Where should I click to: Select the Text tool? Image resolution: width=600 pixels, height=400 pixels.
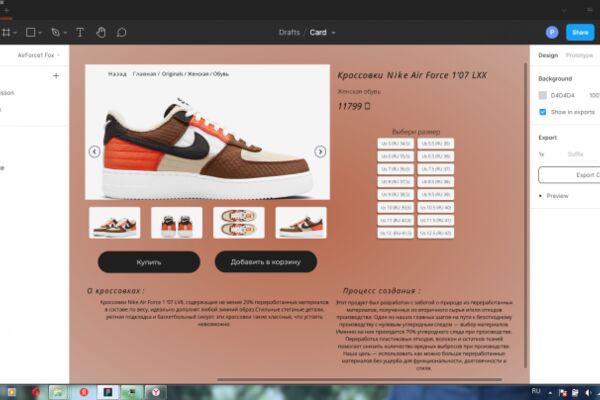[x=80, y=33]
